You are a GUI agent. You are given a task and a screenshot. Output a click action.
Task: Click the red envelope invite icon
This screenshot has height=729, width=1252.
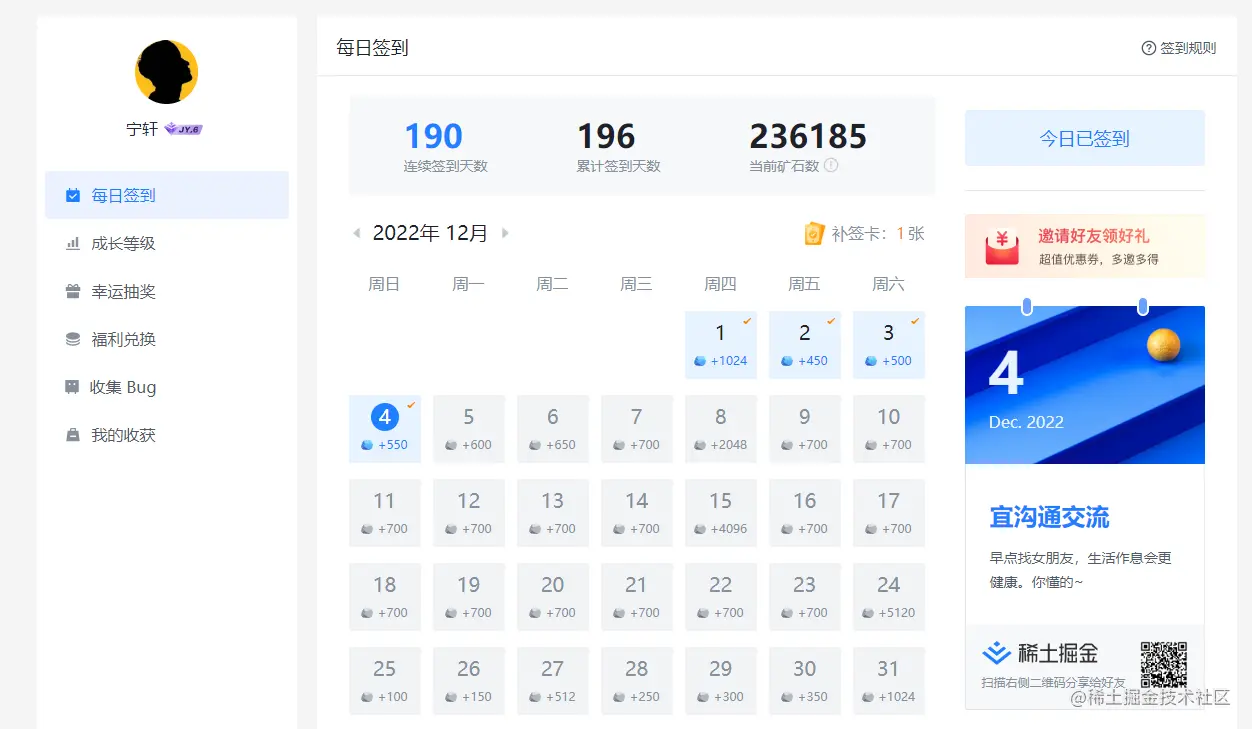point(1002,246)
